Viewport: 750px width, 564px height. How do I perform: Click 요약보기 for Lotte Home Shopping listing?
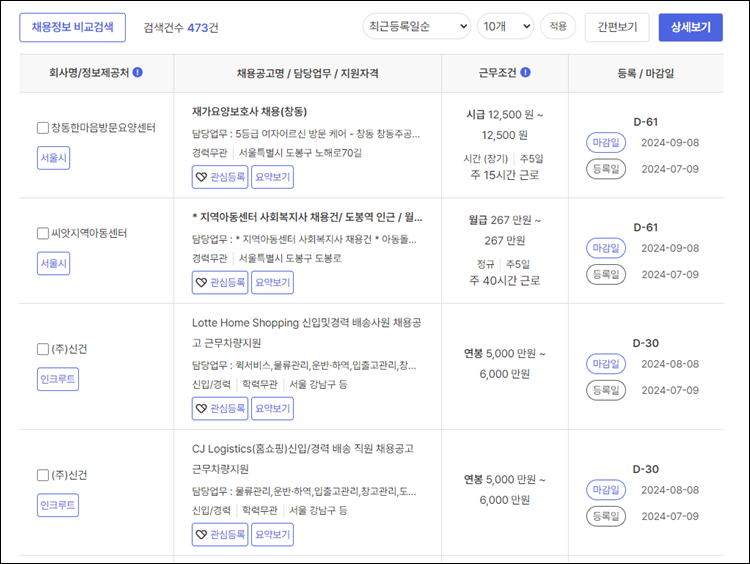click(272, 409)
